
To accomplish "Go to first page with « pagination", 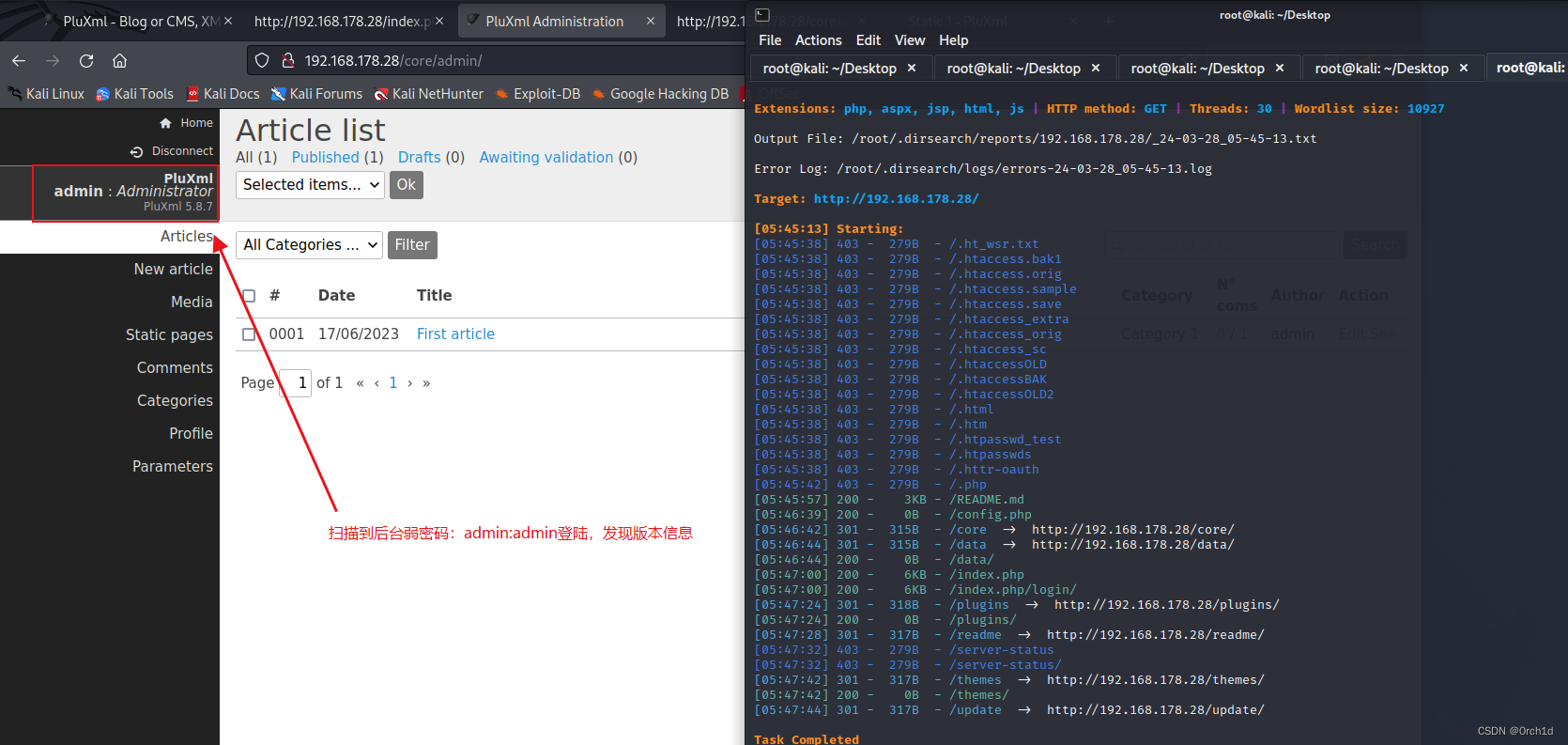I will pos(360,383).
